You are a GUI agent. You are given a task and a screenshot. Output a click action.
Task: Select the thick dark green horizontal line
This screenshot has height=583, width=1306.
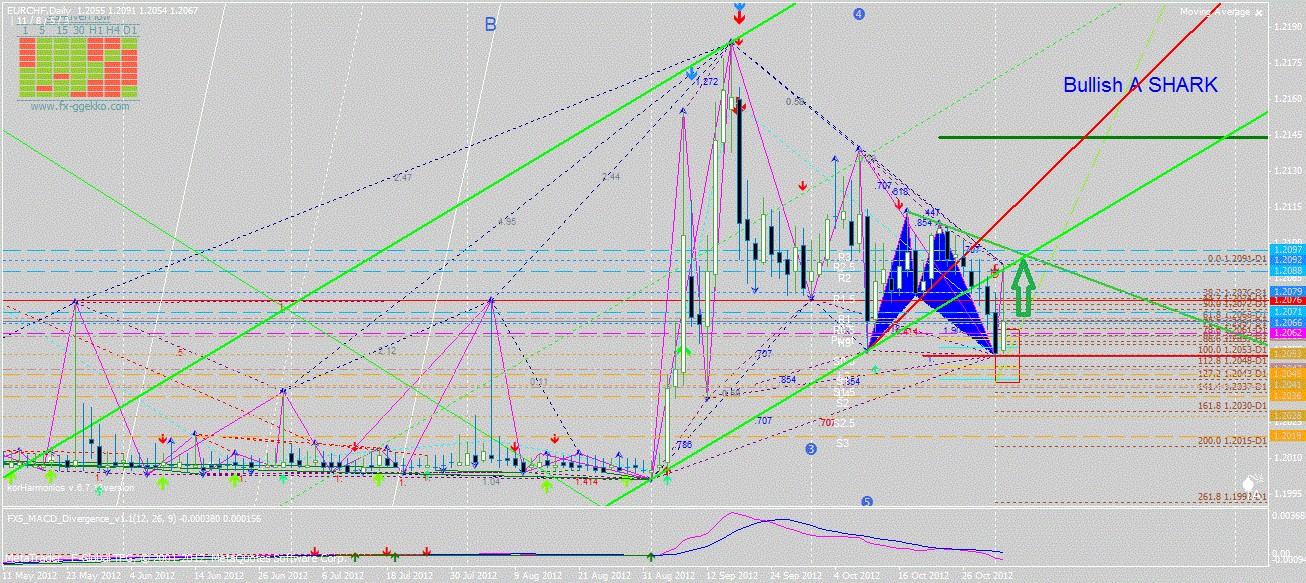tap(1102, 137)
